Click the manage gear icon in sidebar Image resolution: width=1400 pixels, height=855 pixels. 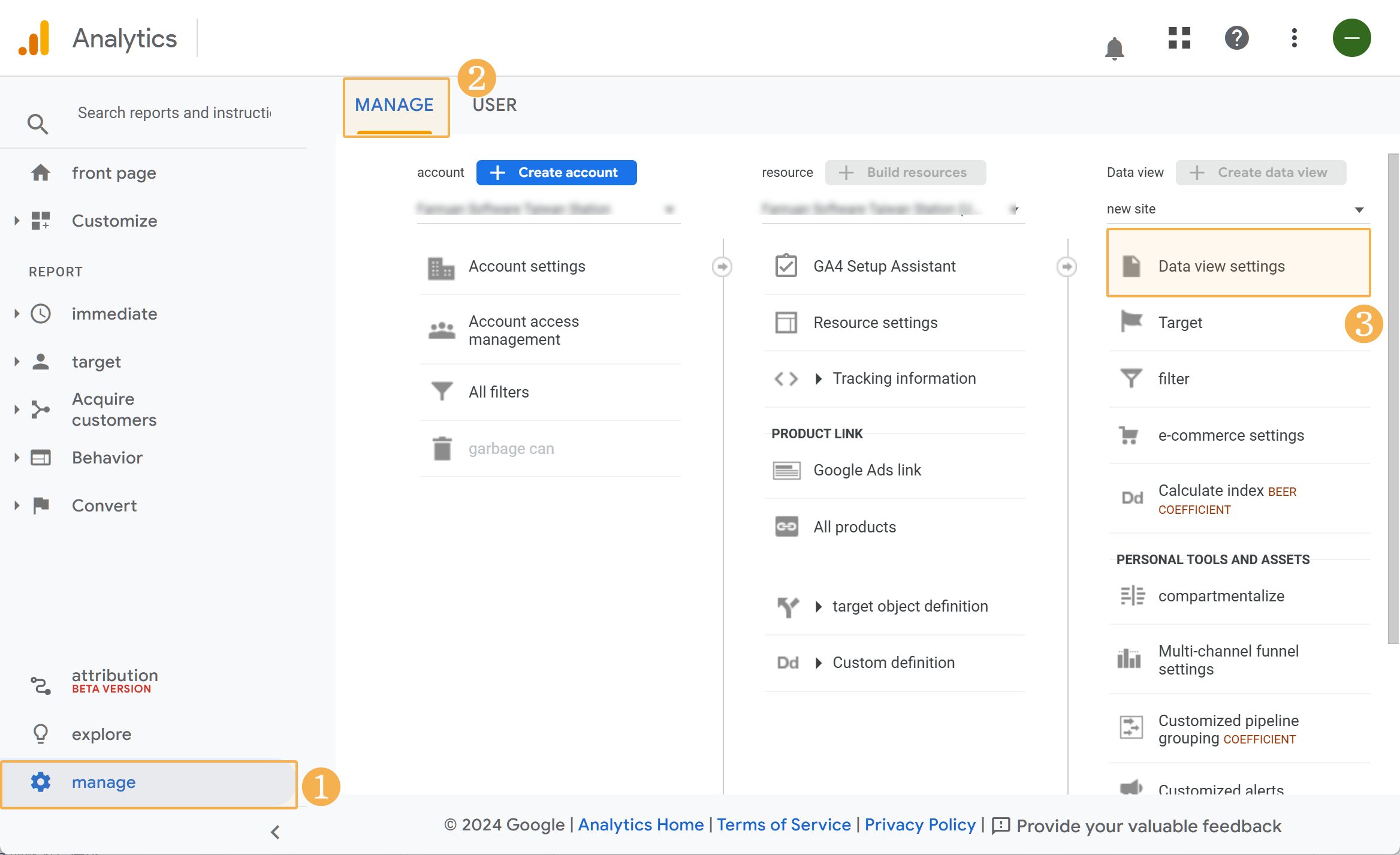(x=41, y=782)
